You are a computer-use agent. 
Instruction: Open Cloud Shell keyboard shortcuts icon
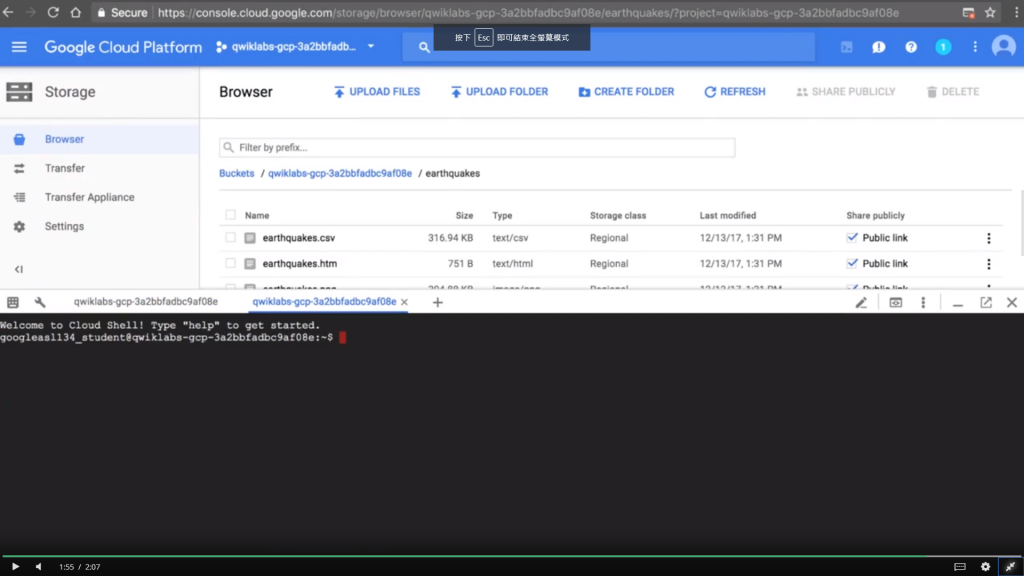click(12, 302)
